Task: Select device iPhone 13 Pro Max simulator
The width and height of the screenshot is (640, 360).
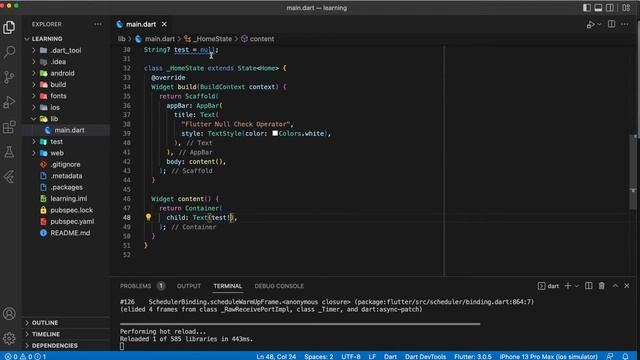Action: click(549, 356)
